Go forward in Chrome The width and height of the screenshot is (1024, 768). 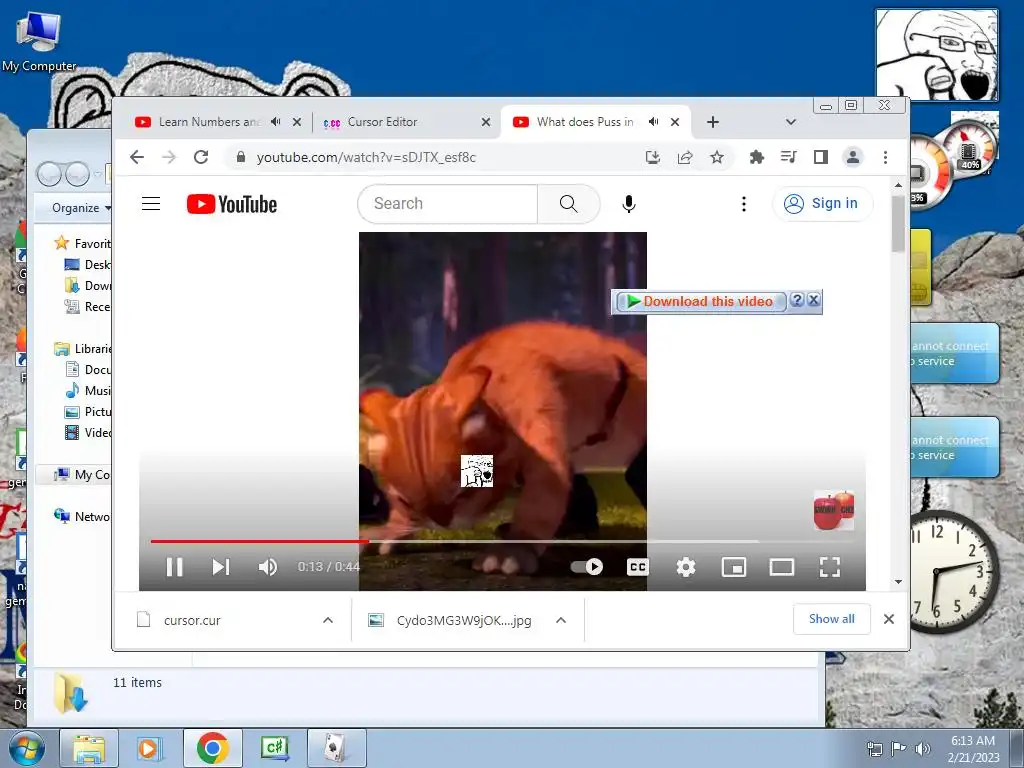pos(168,157)
